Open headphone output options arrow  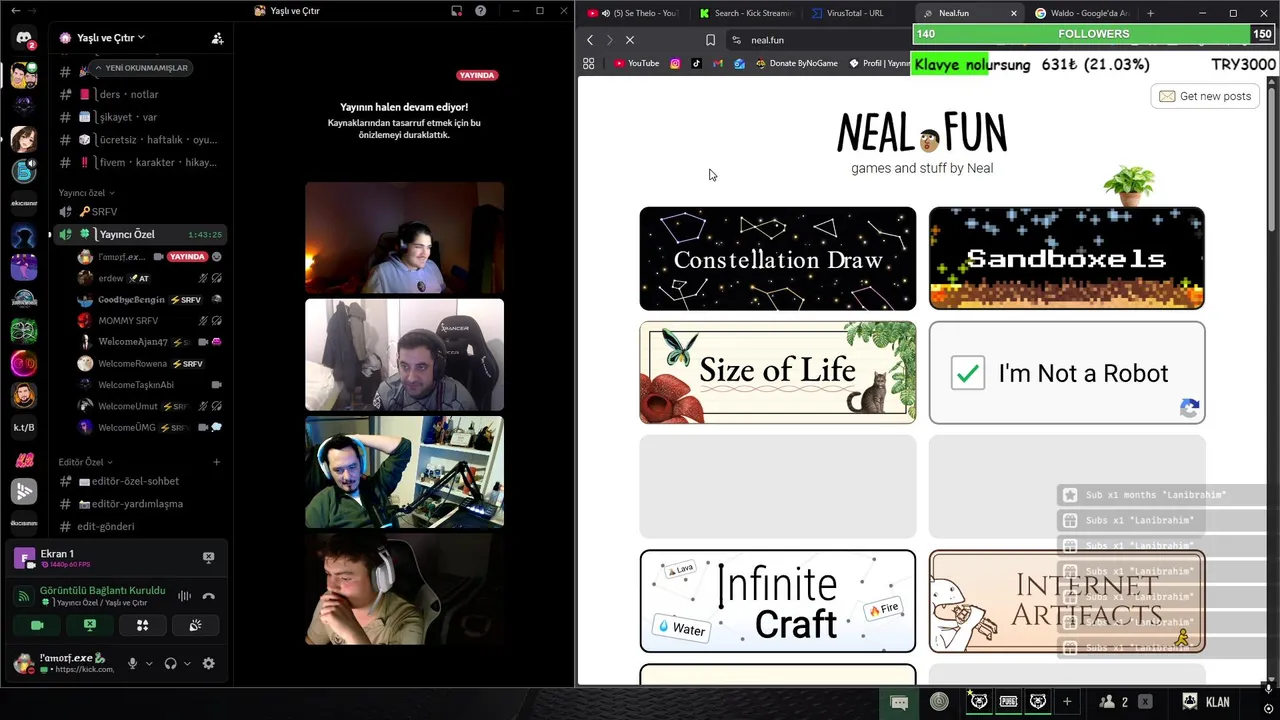(x=187, y=663)
